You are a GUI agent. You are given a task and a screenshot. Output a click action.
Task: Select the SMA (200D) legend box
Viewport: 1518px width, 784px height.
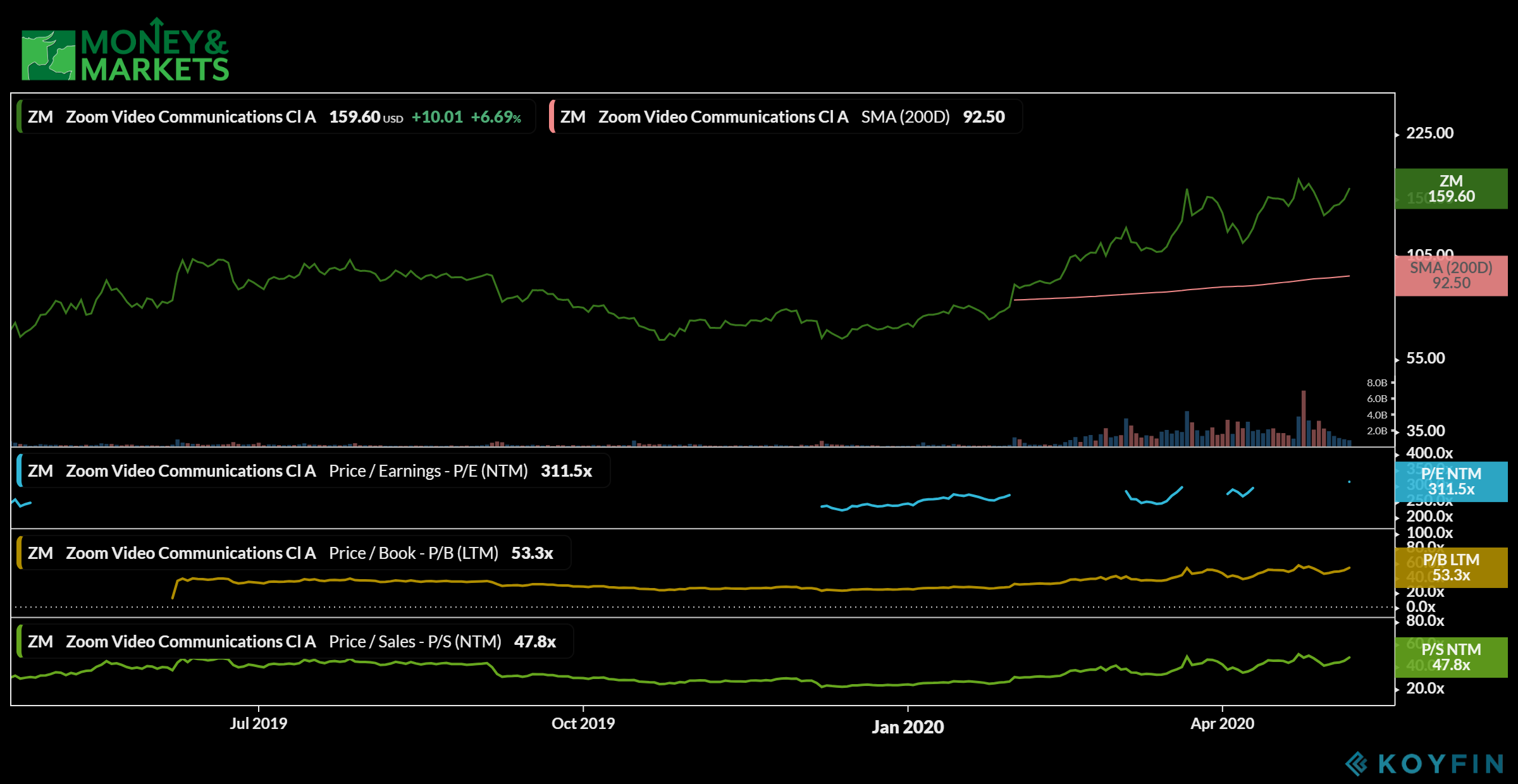(786, 117)
